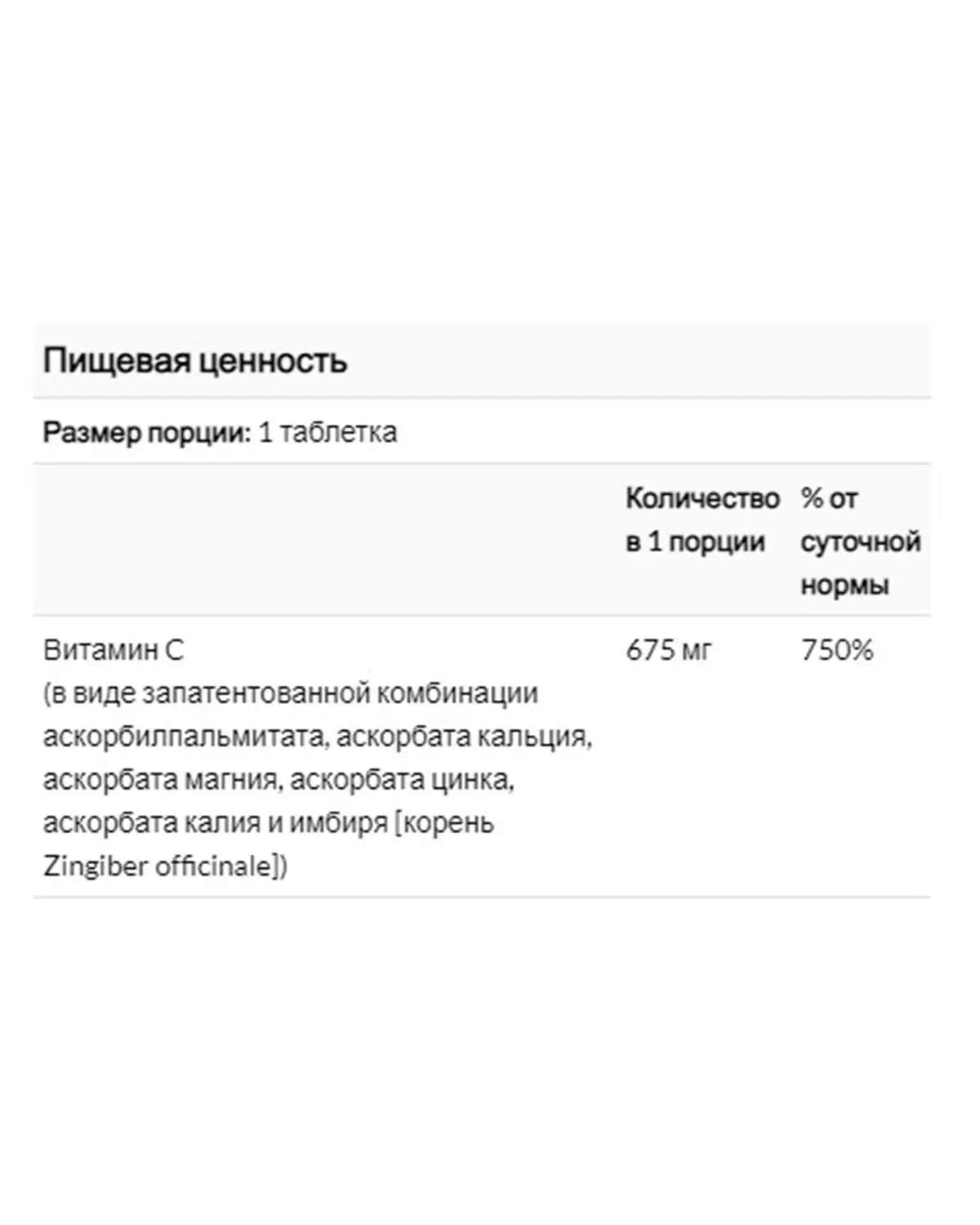This screenshot has width=980, height=1225.
Task: Select the word "аскорбилпальмитата"
Action: [x=185, y=737]
